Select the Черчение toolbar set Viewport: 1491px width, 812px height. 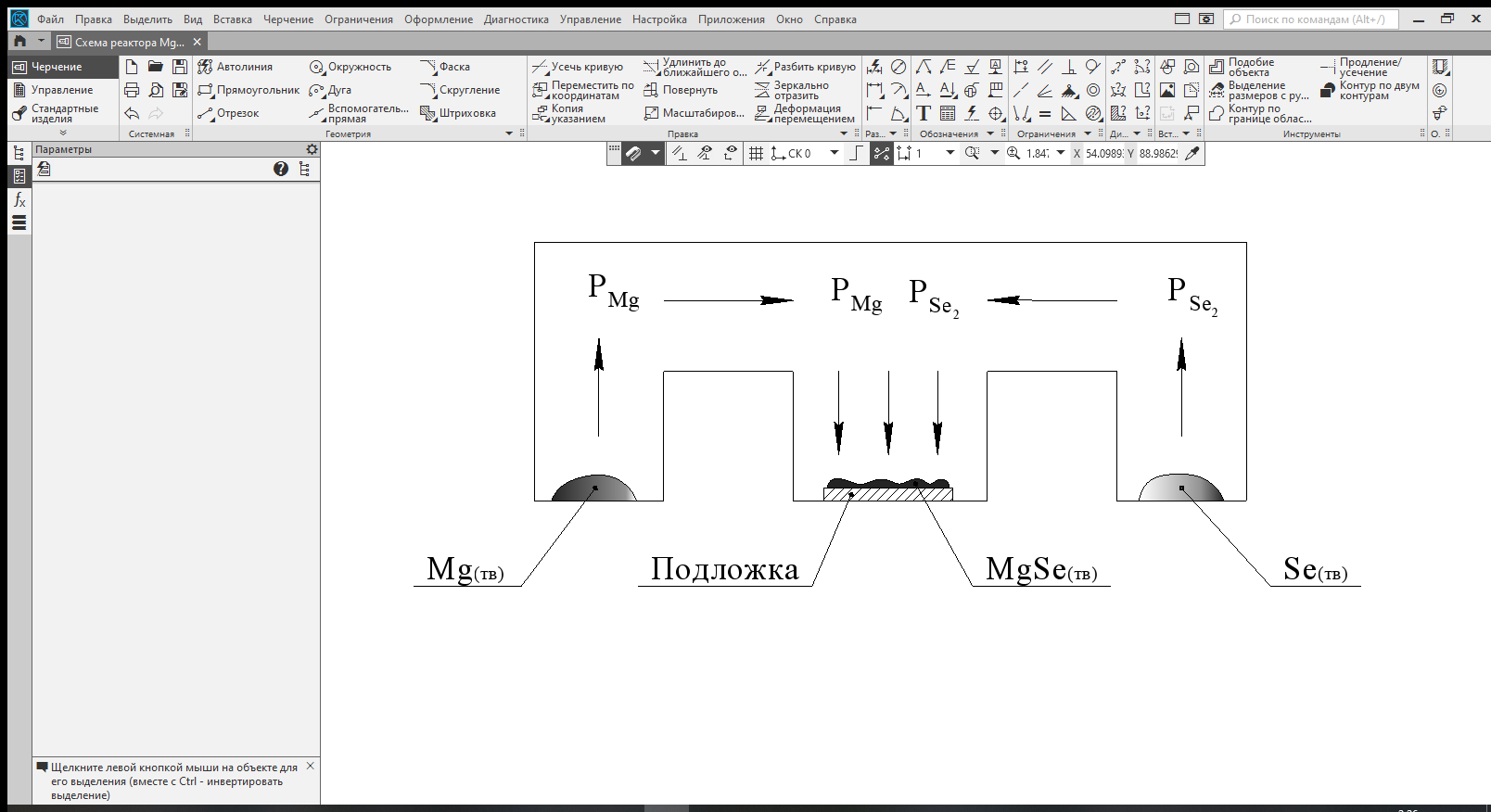click(63, 67)
